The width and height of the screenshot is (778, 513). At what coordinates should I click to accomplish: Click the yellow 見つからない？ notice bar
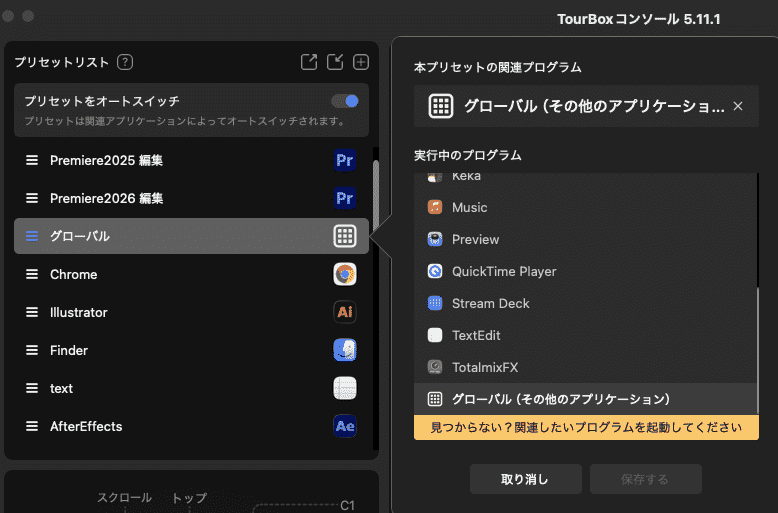point(586,427)
